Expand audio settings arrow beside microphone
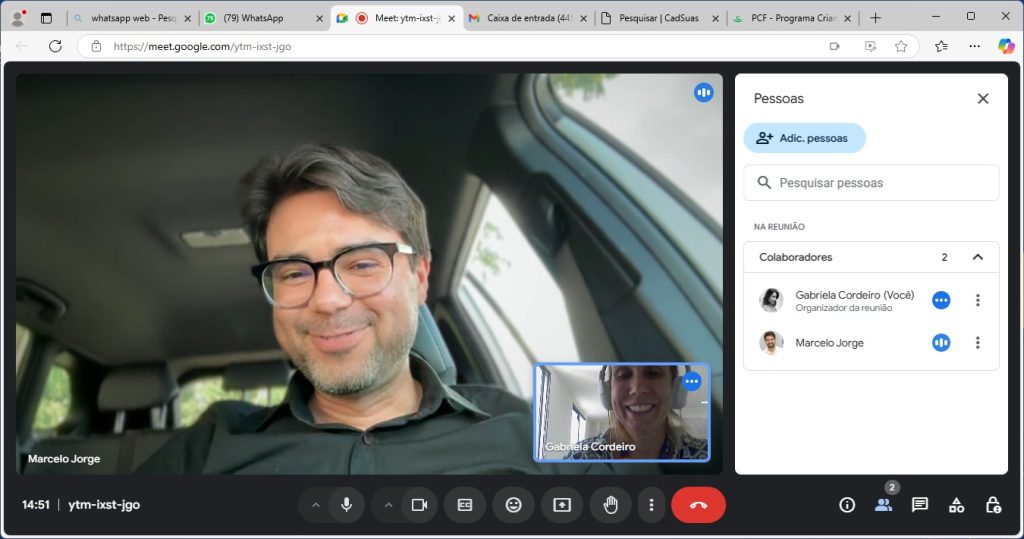The height and width of the screenshot is (539, 1024). (x=316, y=505)
